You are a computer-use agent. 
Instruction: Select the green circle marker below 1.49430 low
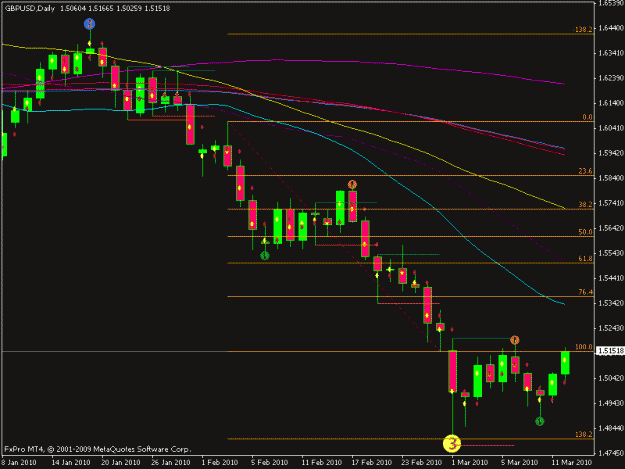pos(539,421)
